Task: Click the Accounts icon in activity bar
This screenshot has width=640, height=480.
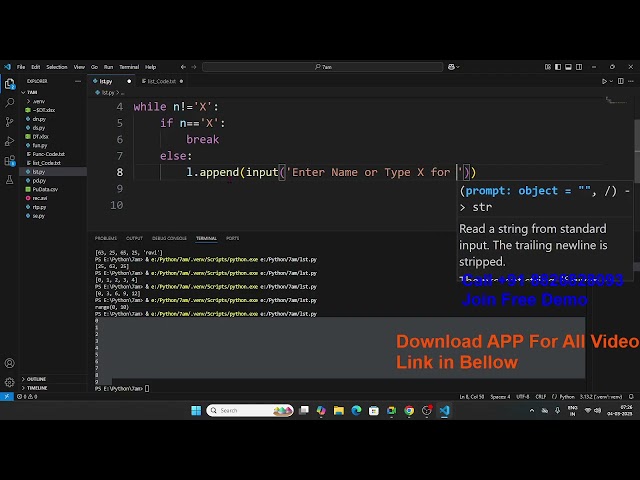Action: tap(10, 363)
